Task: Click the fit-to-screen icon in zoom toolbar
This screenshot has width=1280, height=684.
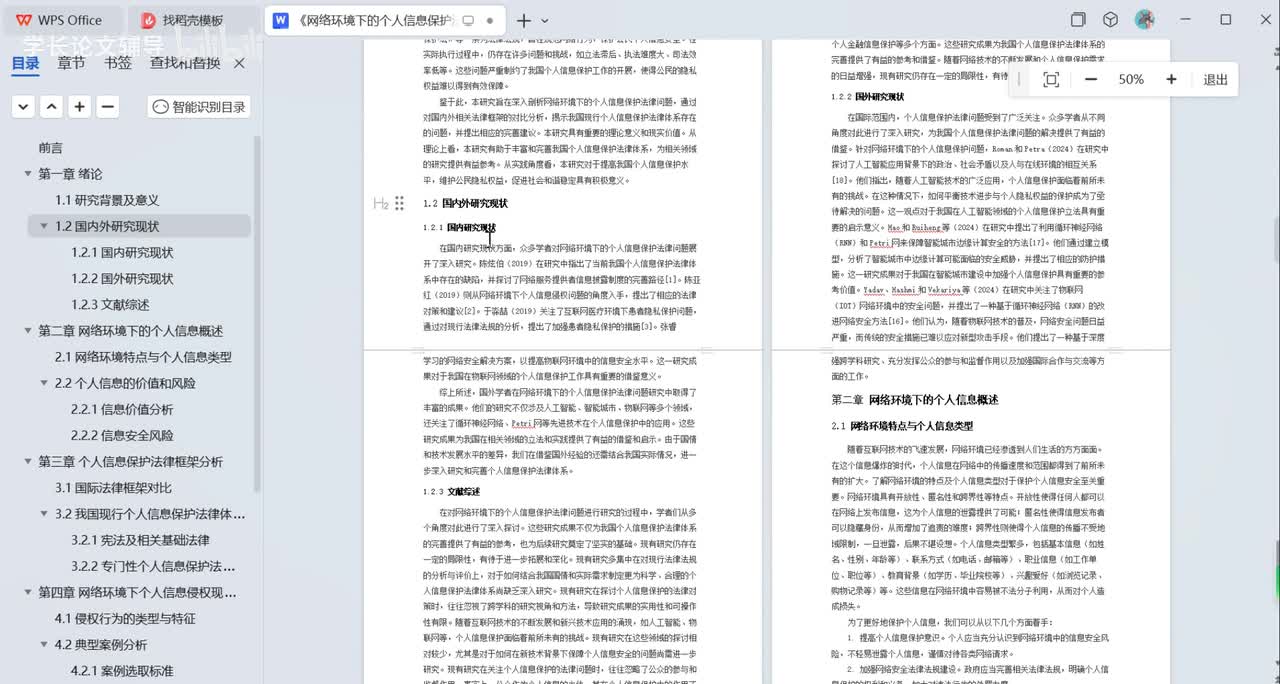Action: pos(1050,80)
